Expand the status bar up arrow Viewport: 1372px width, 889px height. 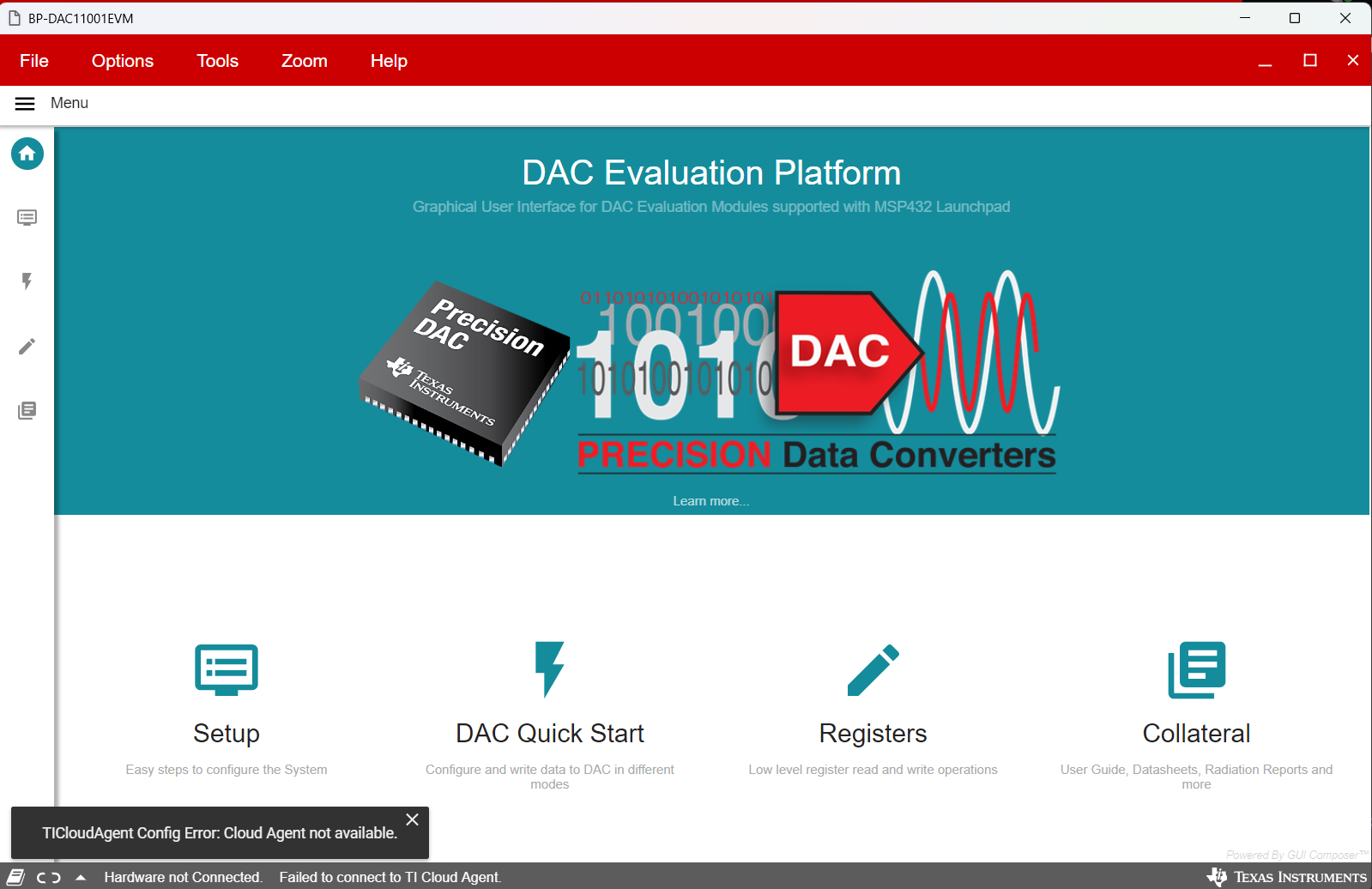(81, 877)
